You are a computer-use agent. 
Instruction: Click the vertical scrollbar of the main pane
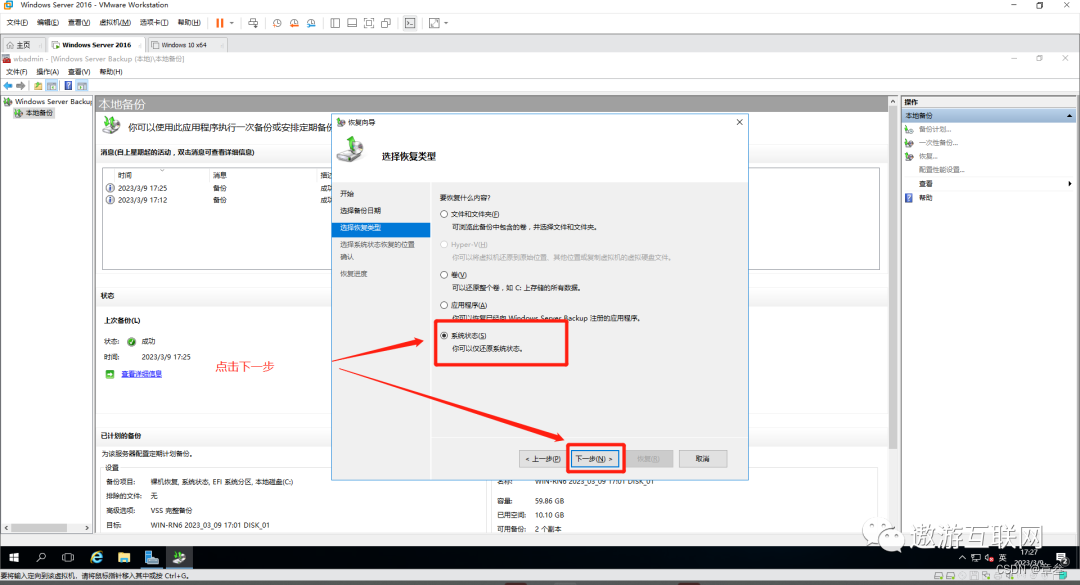click(x=893, y=276)
